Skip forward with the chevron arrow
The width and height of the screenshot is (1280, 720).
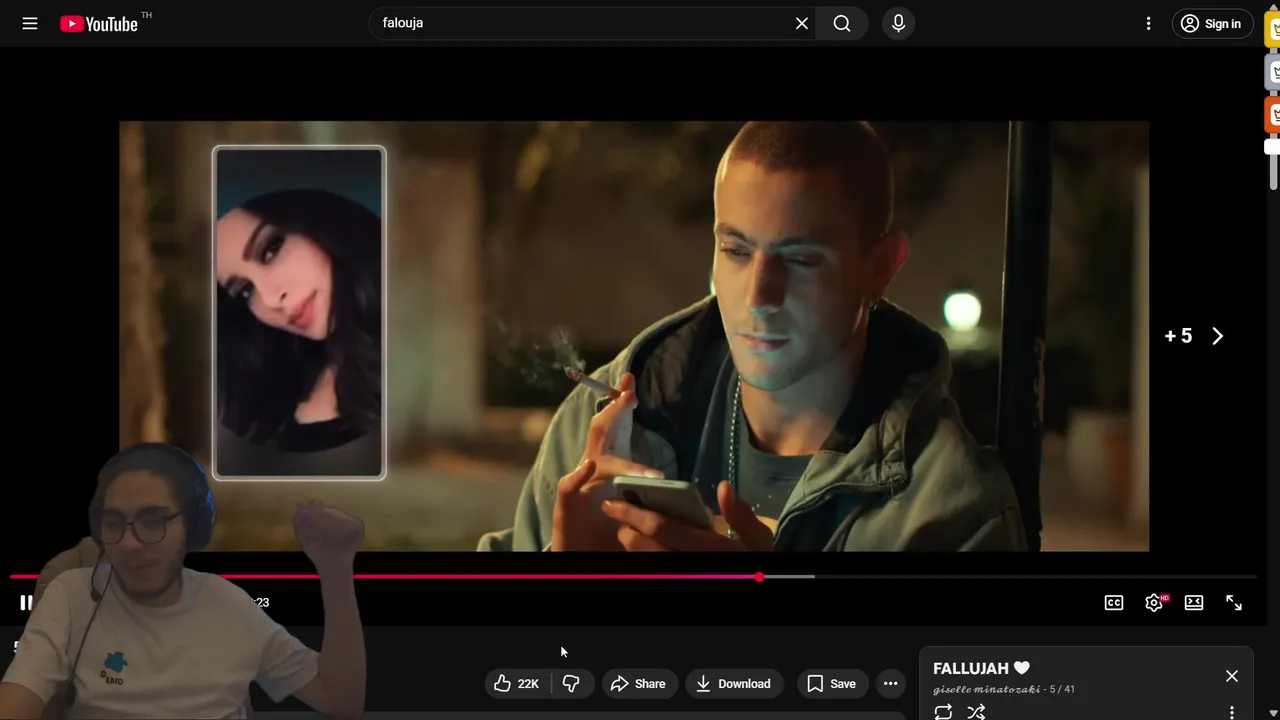pos(1217,336)
